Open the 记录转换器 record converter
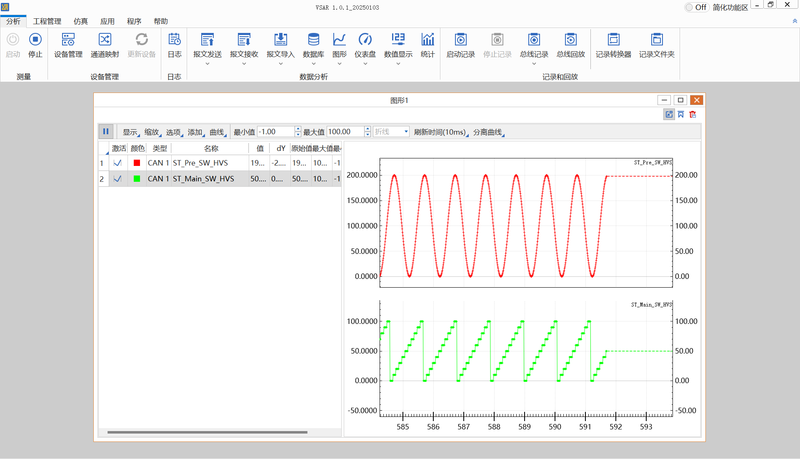Image resolution: width=800 pixels, height=459 pixels. tap(613, 44)
